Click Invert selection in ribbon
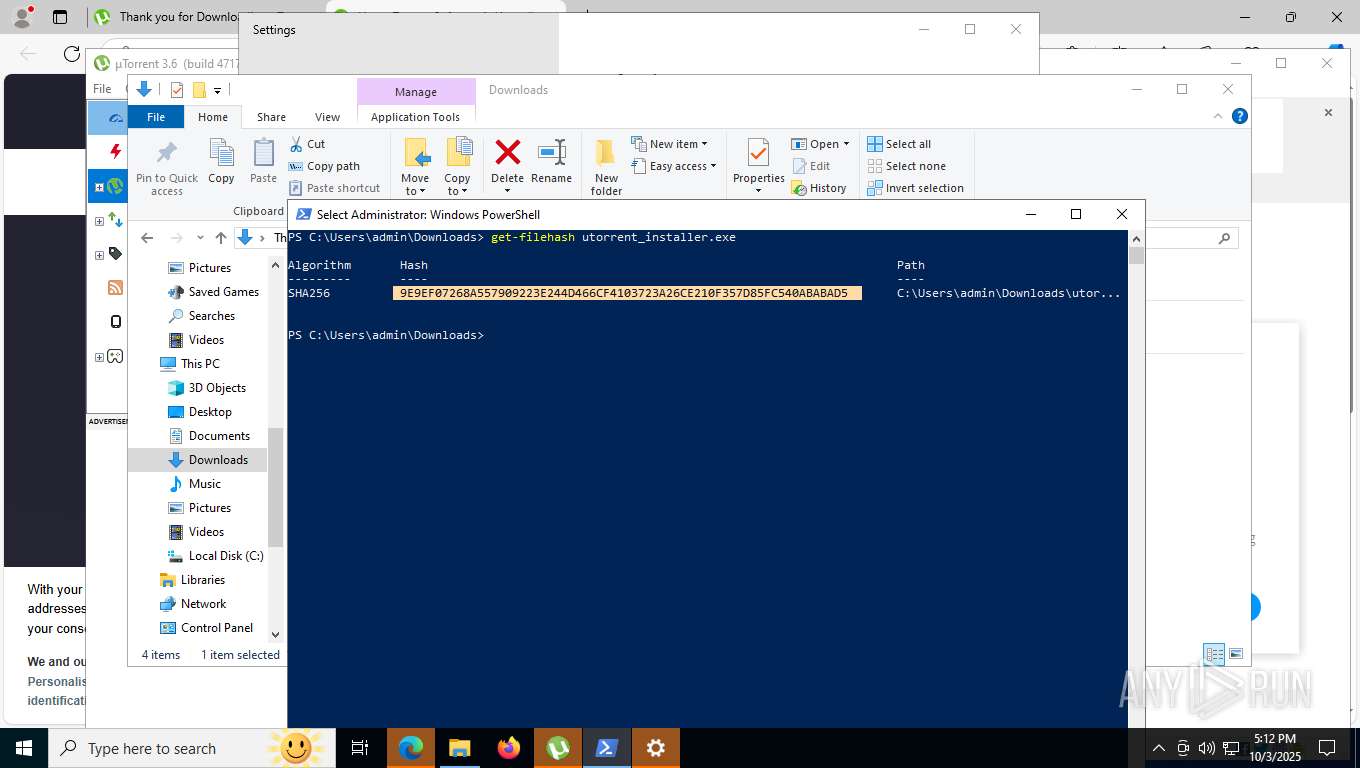The image size is (1360, 768). point(915,188)
